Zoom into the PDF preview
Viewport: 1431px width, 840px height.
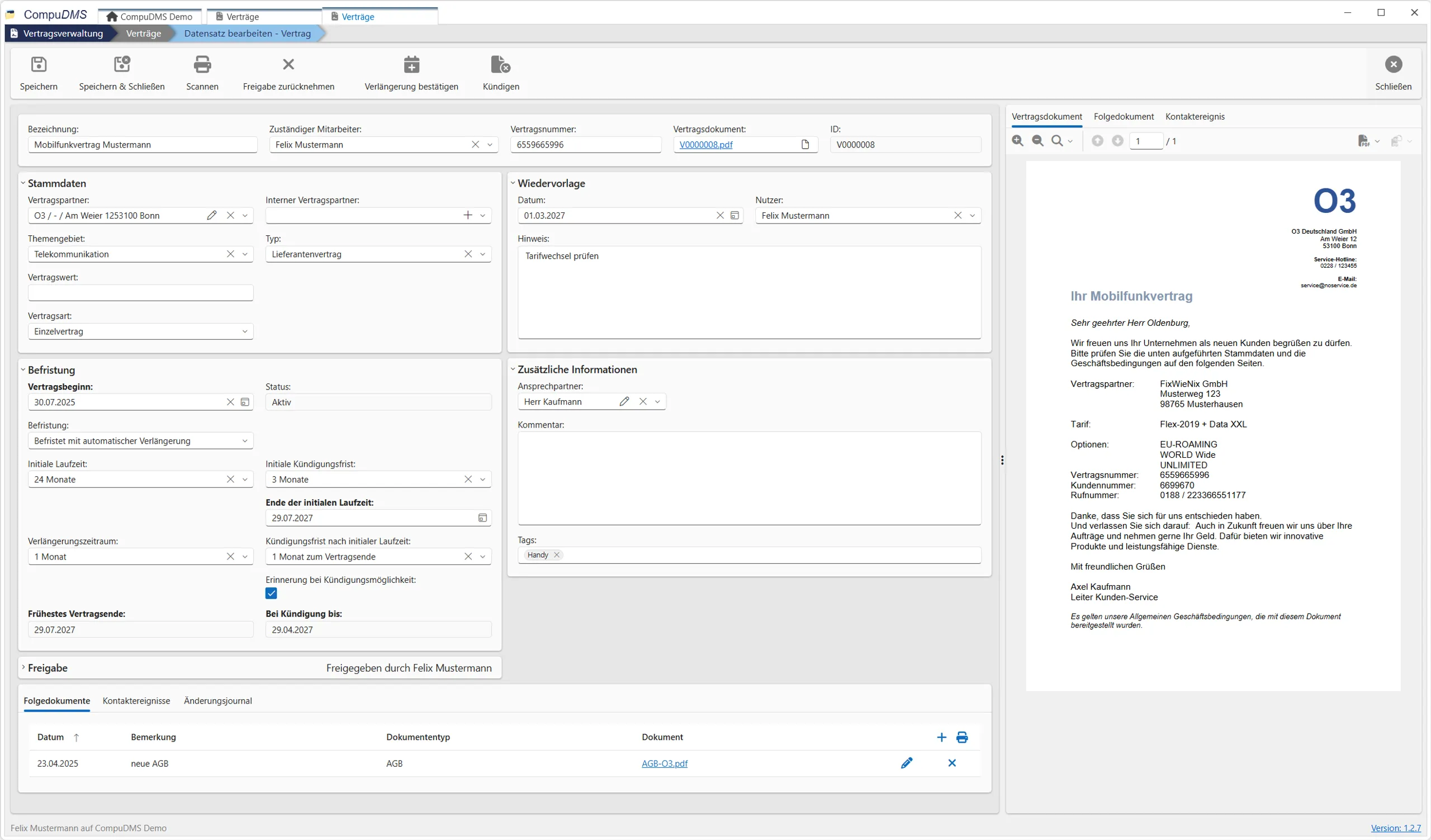(x=1017, y=140)
